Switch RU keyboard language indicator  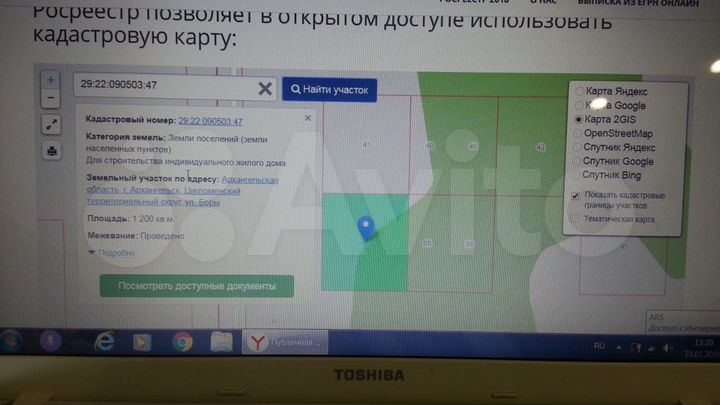599,346
